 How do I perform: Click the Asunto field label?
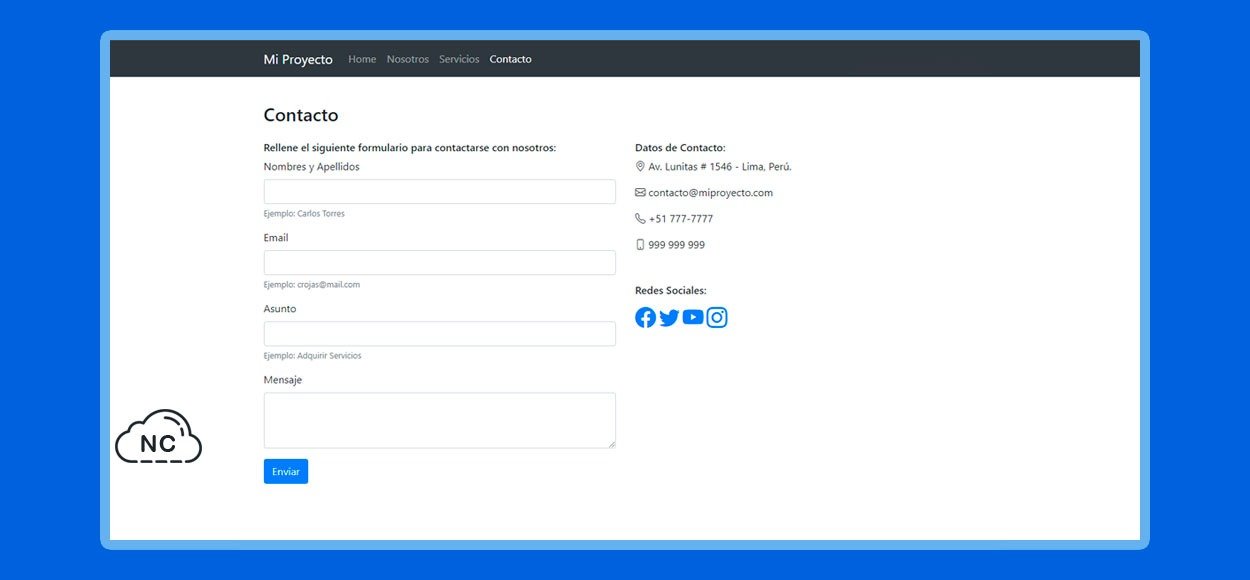[280, 309]
